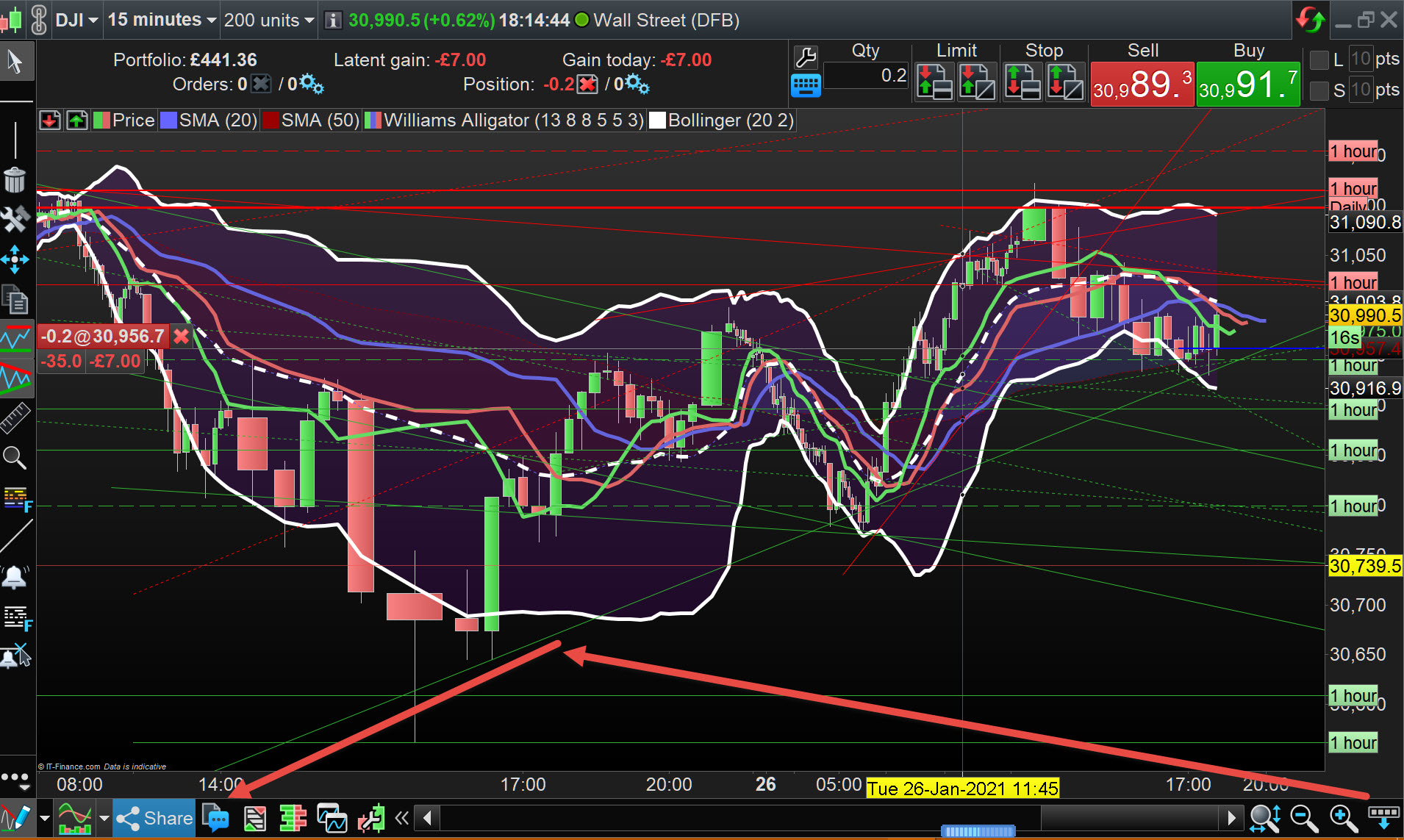Screen dimensions: 1404x840
Task: Click the first Stop order icon
Action: [1022, 82]
